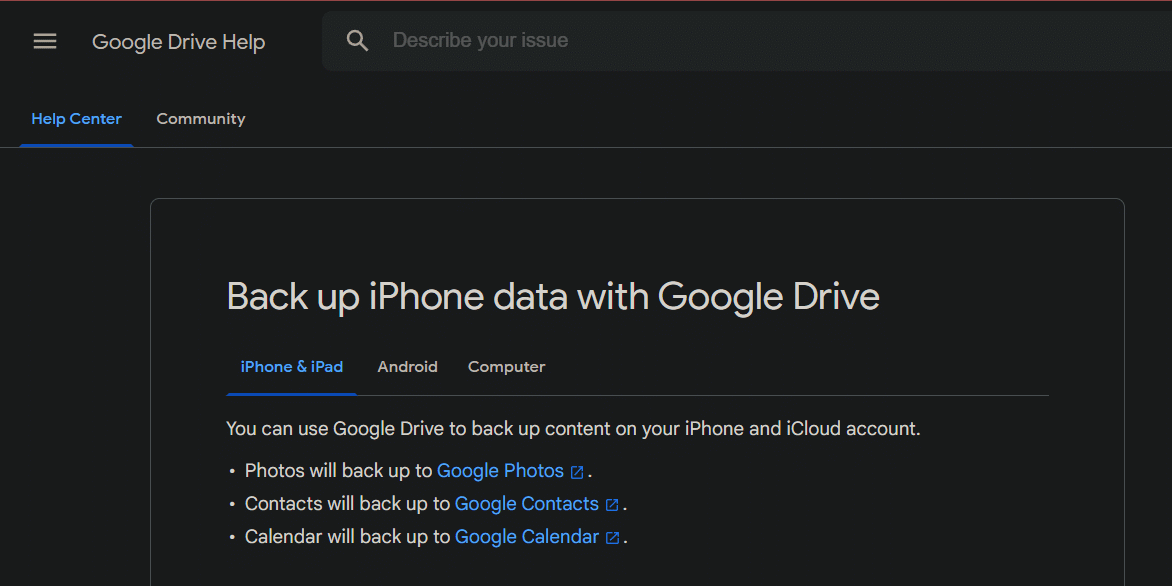Image resolution: width=1172 pixels, height=586 pixels.
Task: Click the external-link icon beside Google Contacts
Action: [611, 505]
